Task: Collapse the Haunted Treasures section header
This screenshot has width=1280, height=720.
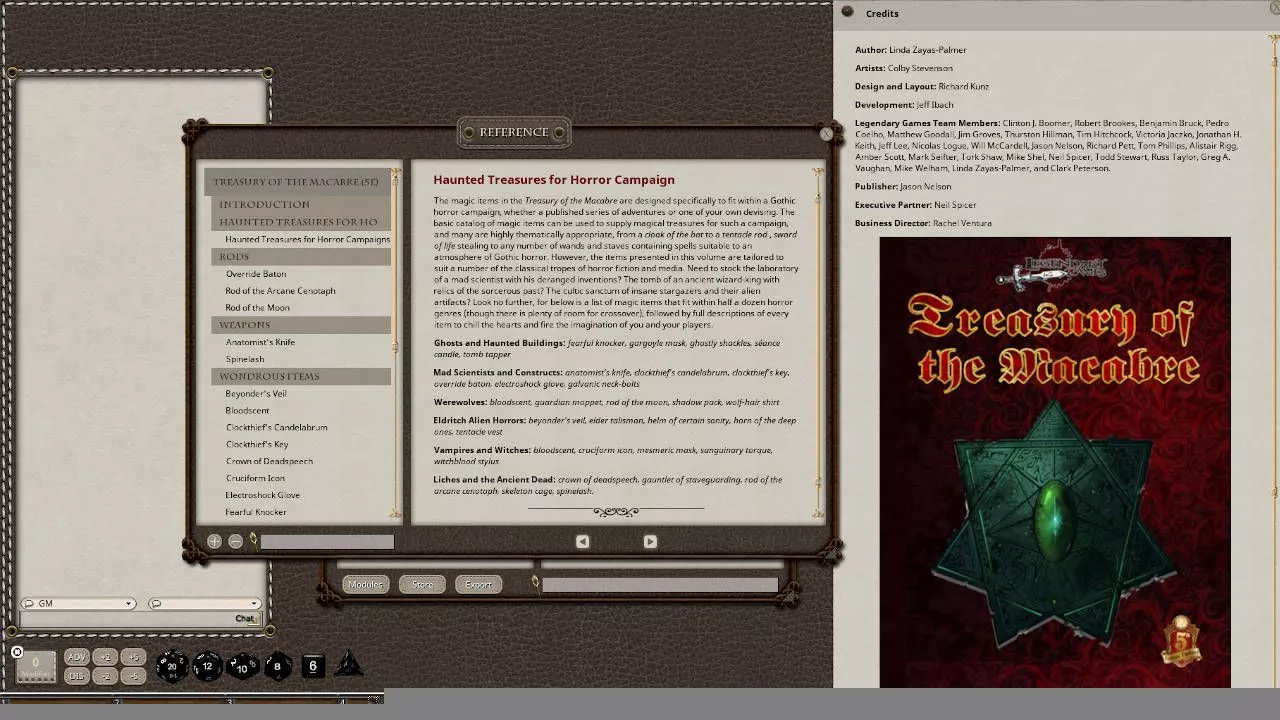Action: pos(301,222)
